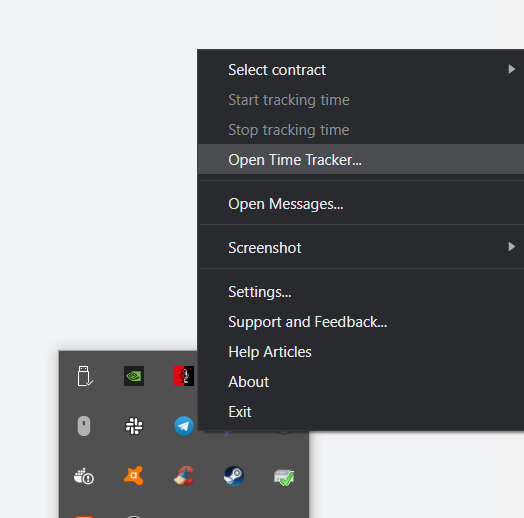Expand the Select contract submenu arrow
Viewport: 524px width, 518px height.
[x=511, y=69]
